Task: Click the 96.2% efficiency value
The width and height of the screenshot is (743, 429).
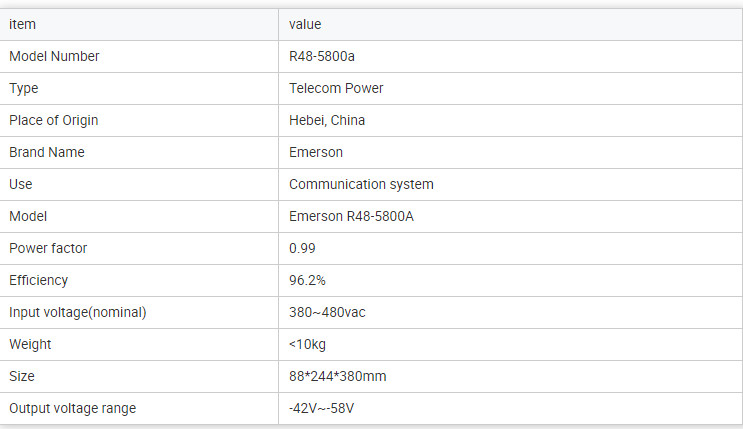Action: click(x=307, y=280)
